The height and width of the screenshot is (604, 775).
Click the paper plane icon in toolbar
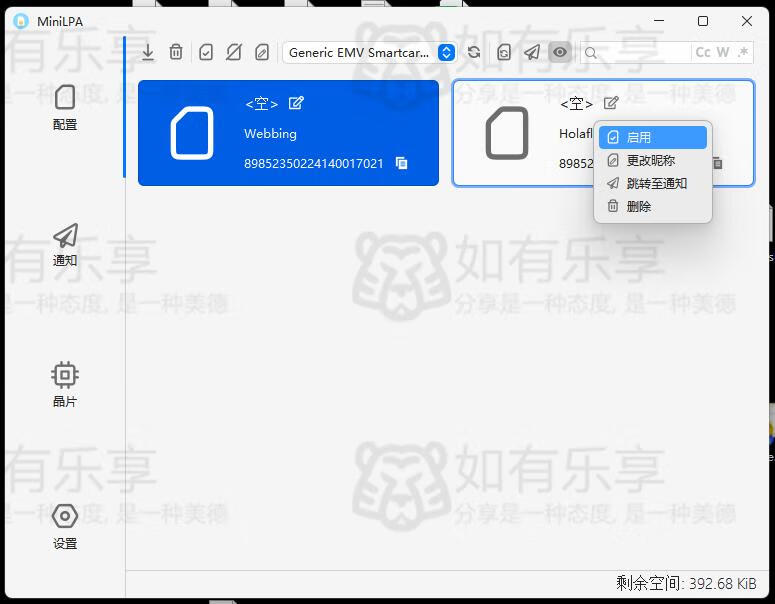point(532,52)
